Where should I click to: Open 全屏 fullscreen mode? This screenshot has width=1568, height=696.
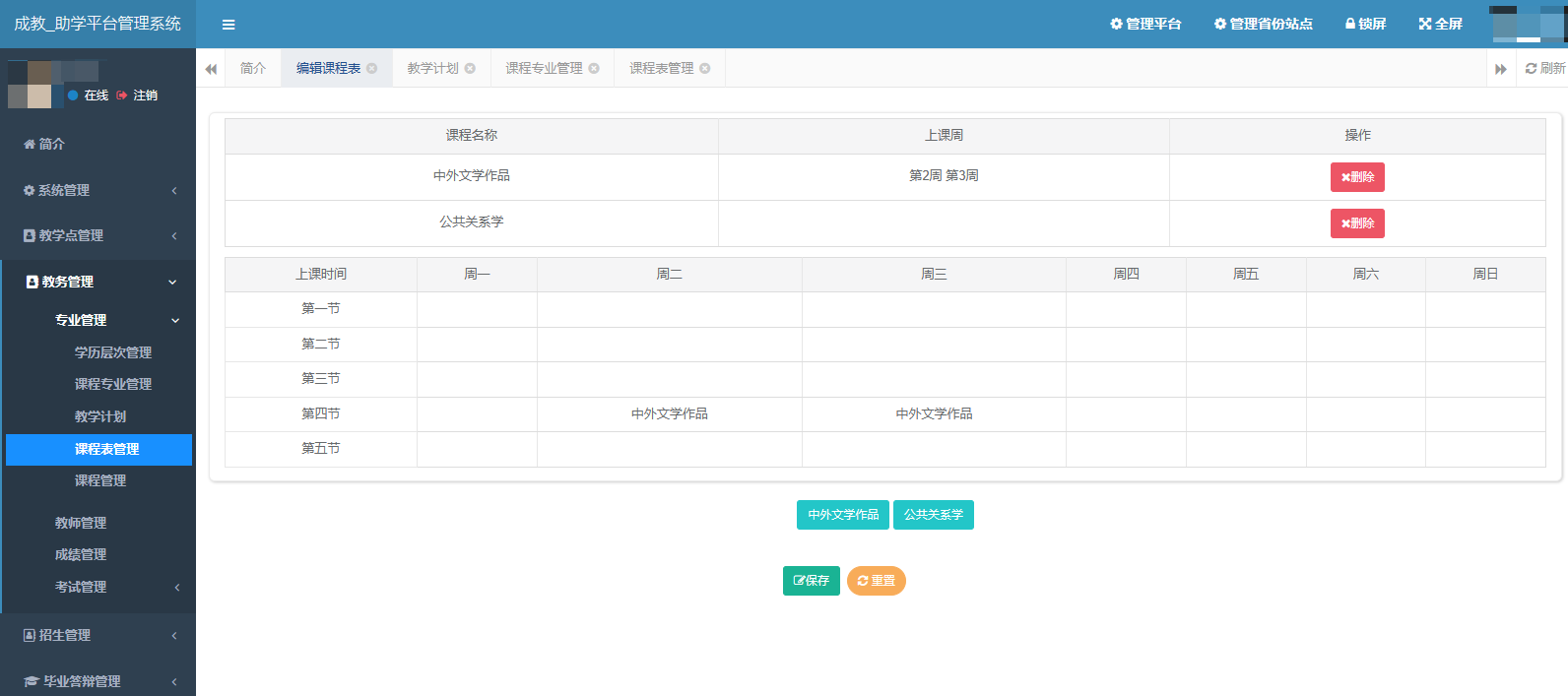(1440, 24)
